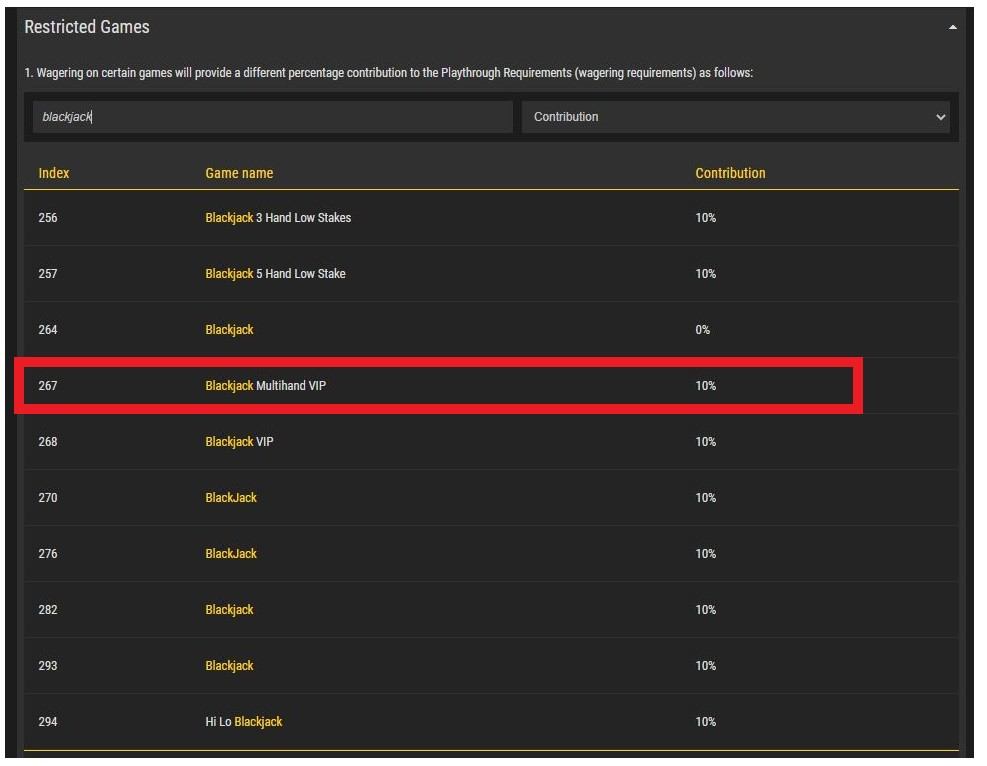Select the BlackJack entry at index 276

[x=231, y=554]
